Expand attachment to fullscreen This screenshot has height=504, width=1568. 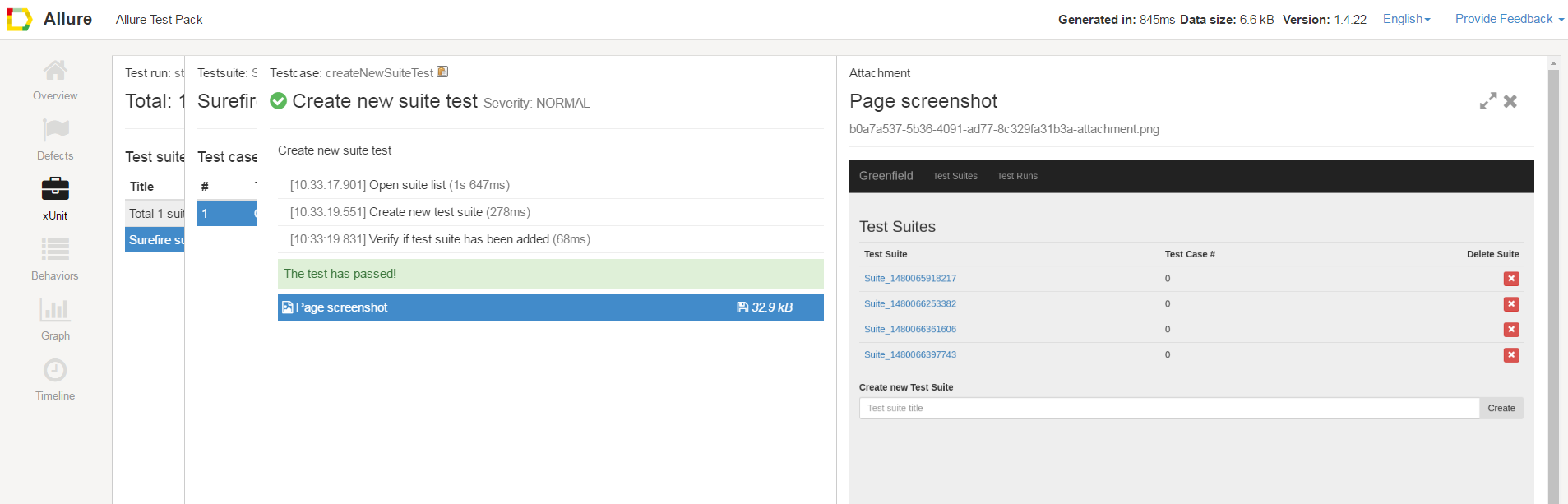(1488, 101)
